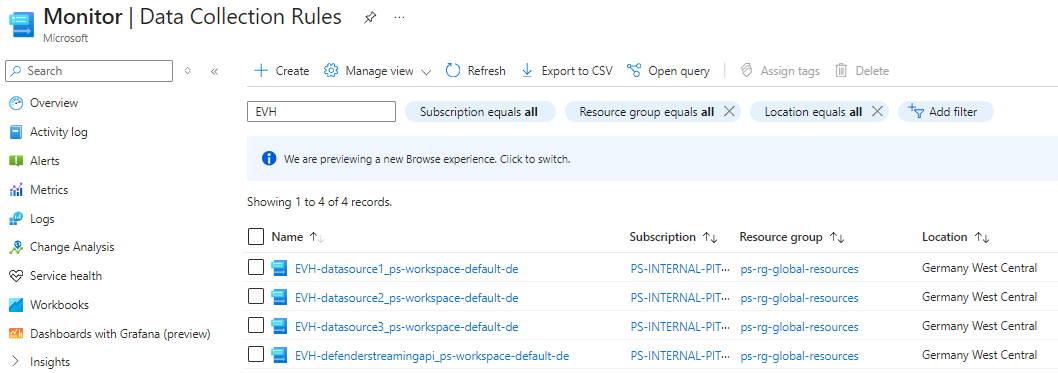Click the Alerts icon in sidebar
Image resolution: width=1058 pixels, height=373 pixels.
[x=16, y=161]
